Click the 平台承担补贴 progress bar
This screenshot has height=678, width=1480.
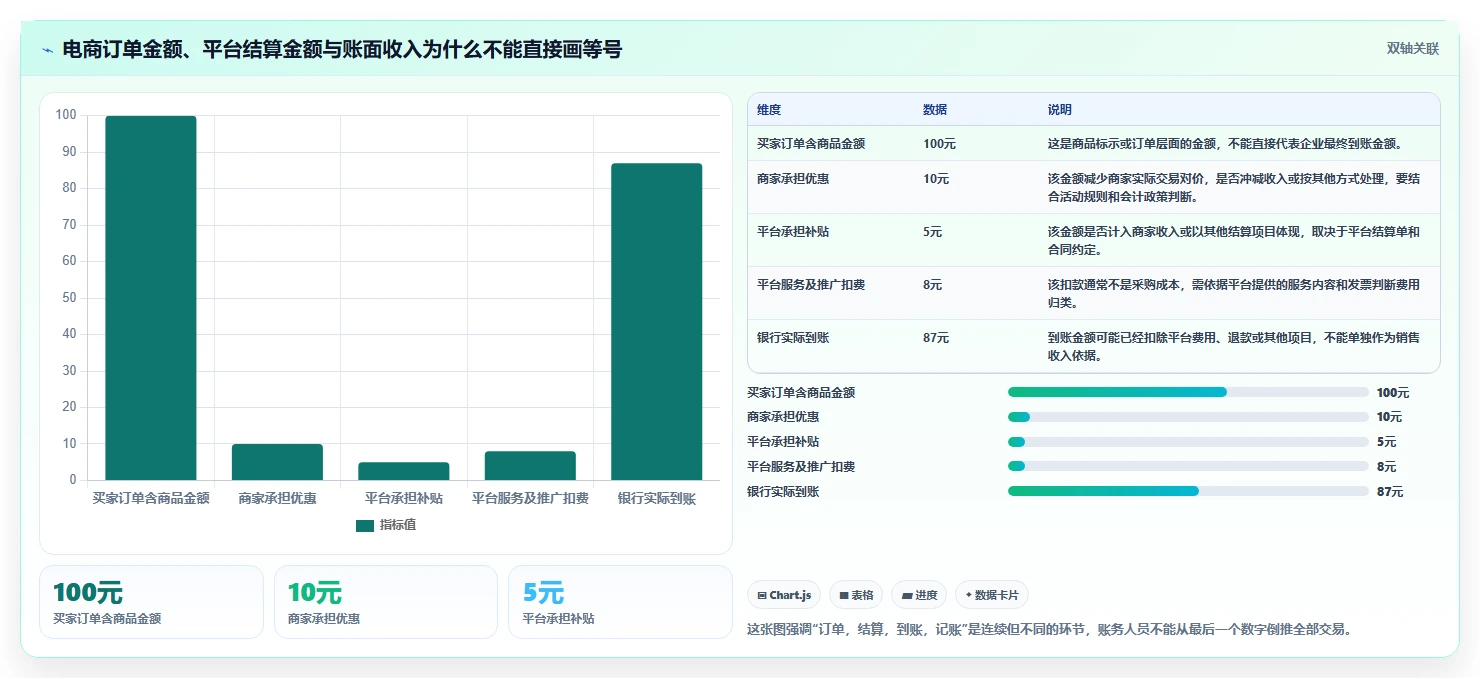(1188, 442)
